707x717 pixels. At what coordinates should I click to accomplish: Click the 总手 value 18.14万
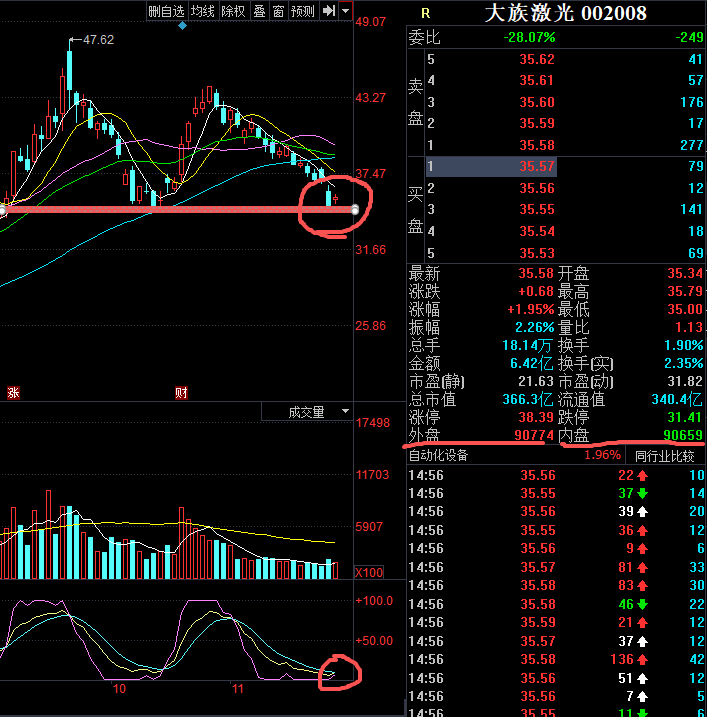click(528, 345)
